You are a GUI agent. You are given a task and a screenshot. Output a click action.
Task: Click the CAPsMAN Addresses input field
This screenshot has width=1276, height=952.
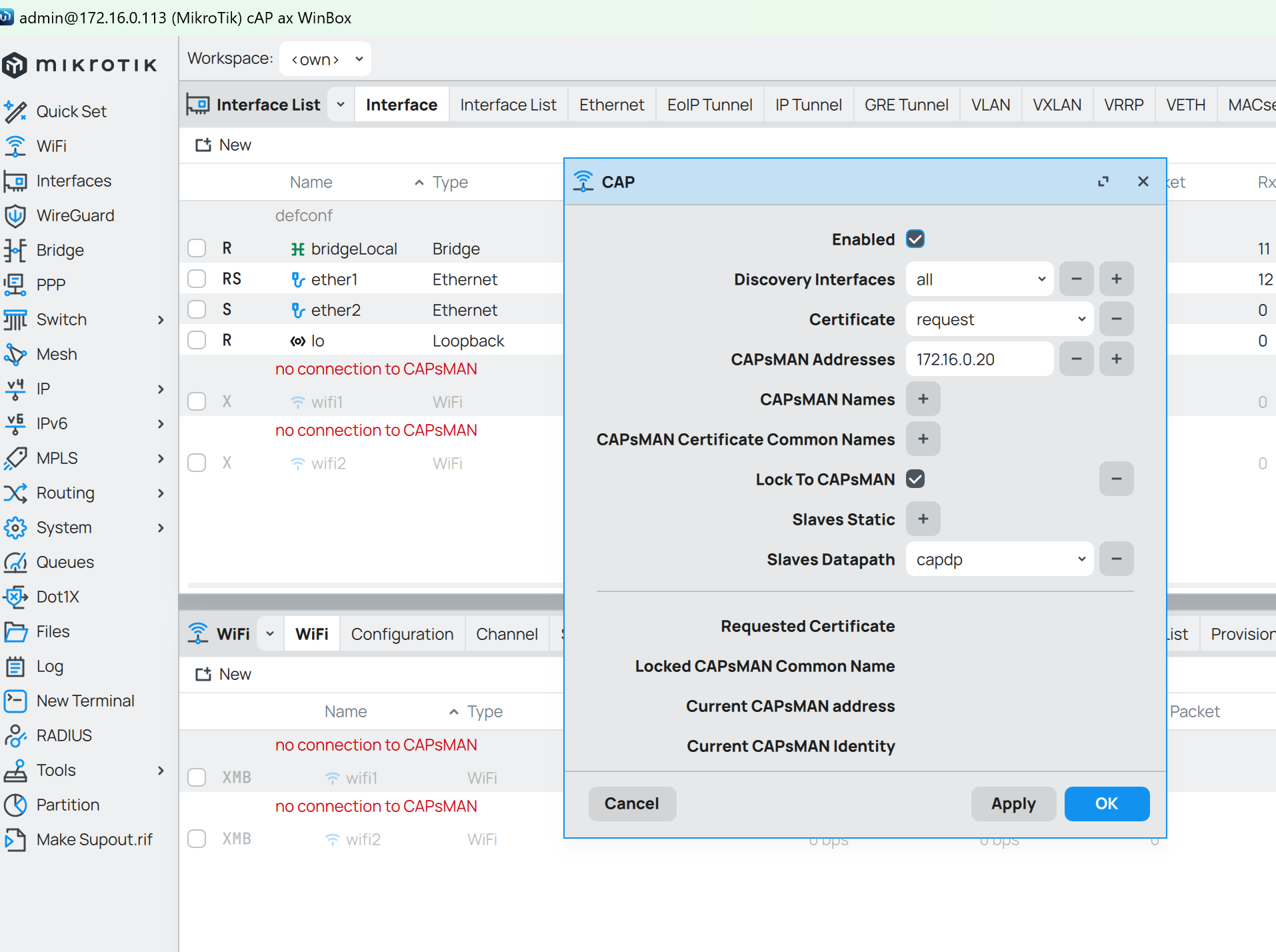click(979, 359)
